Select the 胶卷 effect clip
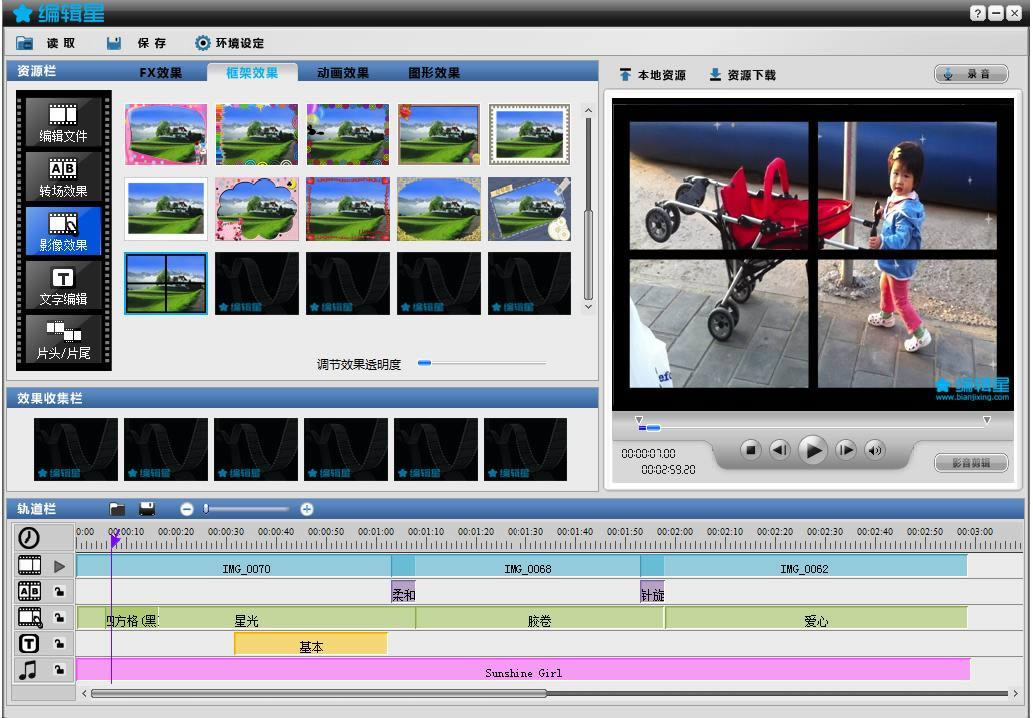 pyautogui.click(x=540, y=620)
